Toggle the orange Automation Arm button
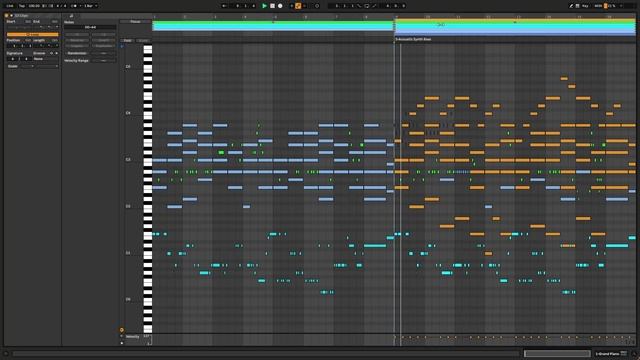 [298, 6]
